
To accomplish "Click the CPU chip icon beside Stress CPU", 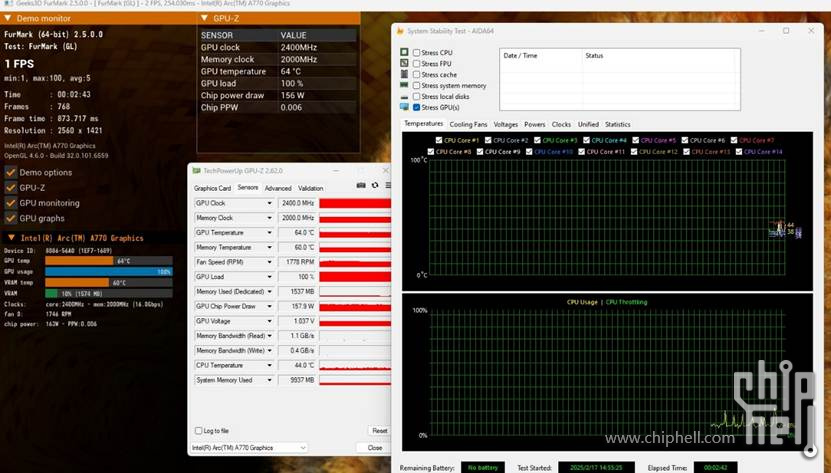I will tap(404, 52).
